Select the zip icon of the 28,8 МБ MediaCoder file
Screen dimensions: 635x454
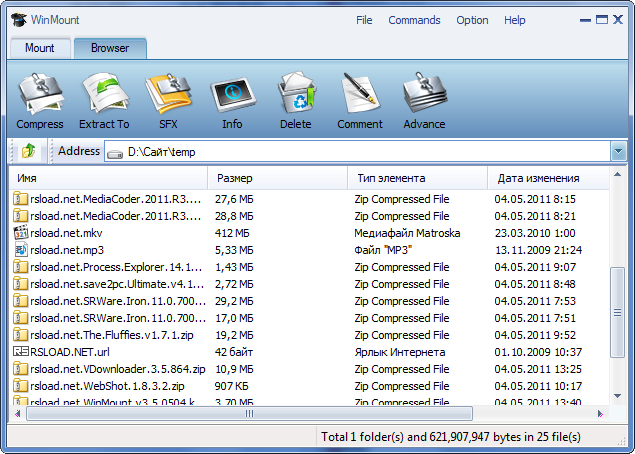point(20,216)
